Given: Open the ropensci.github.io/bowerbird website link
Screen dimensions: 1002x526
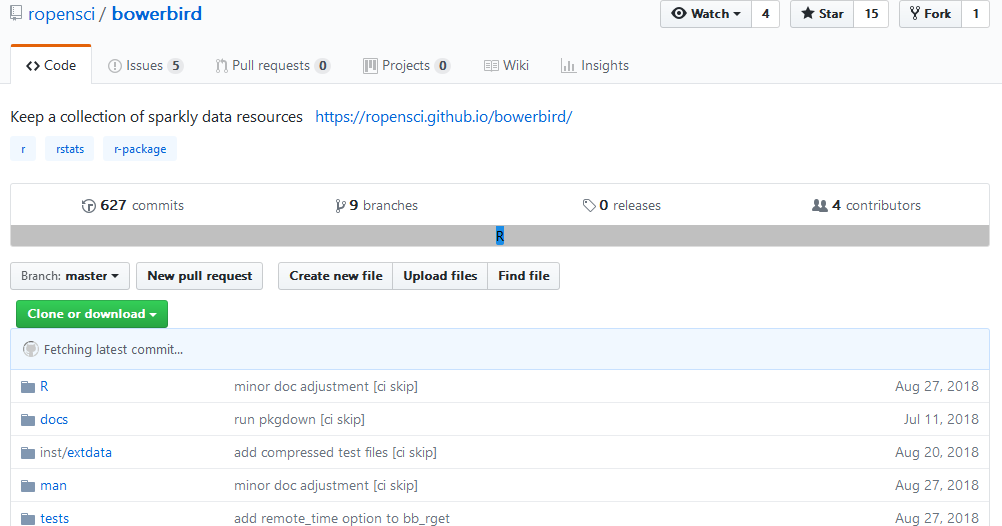Looking at the screenshot, I should pos(443,117).
